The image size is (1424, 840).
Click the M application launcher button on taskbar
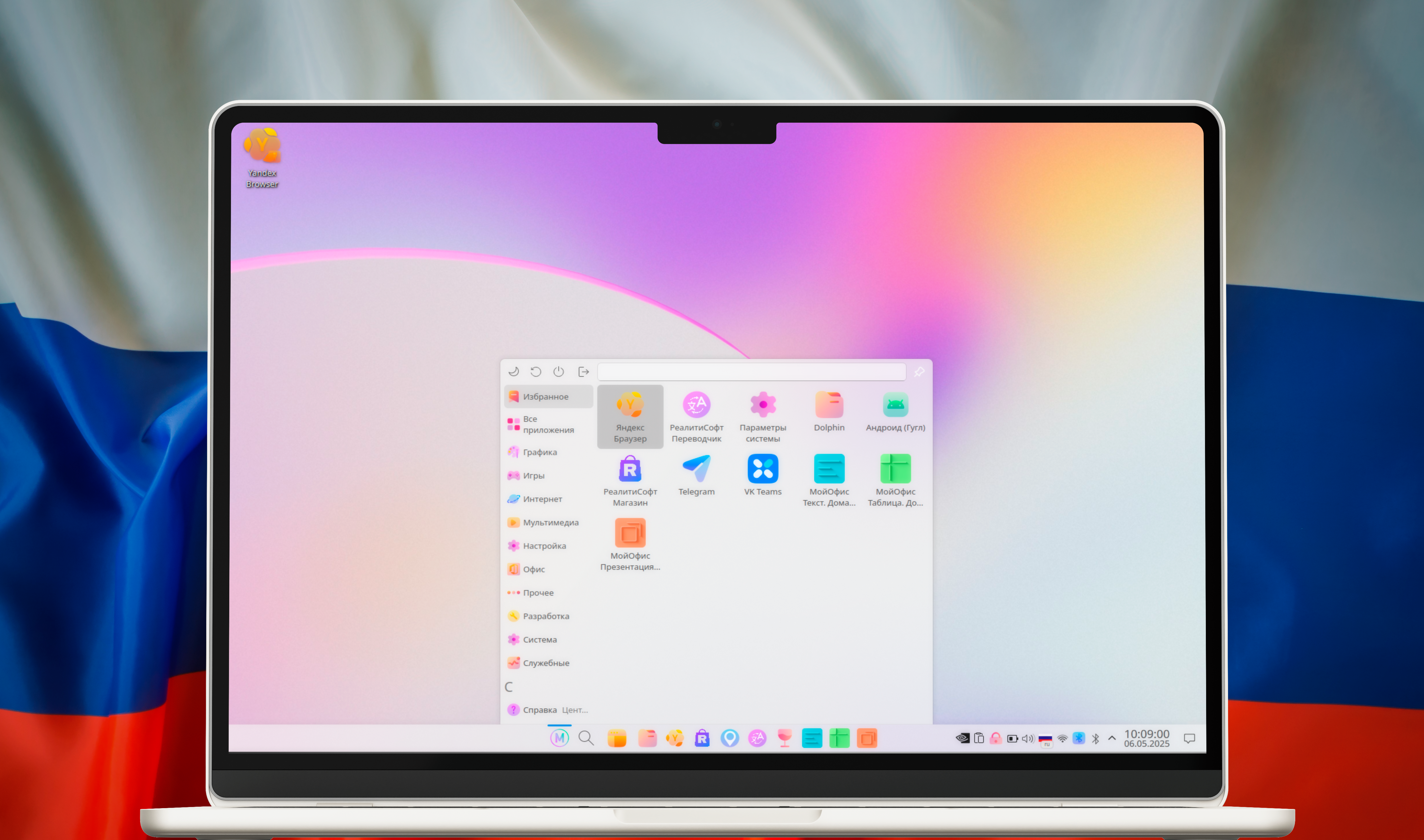559,738
